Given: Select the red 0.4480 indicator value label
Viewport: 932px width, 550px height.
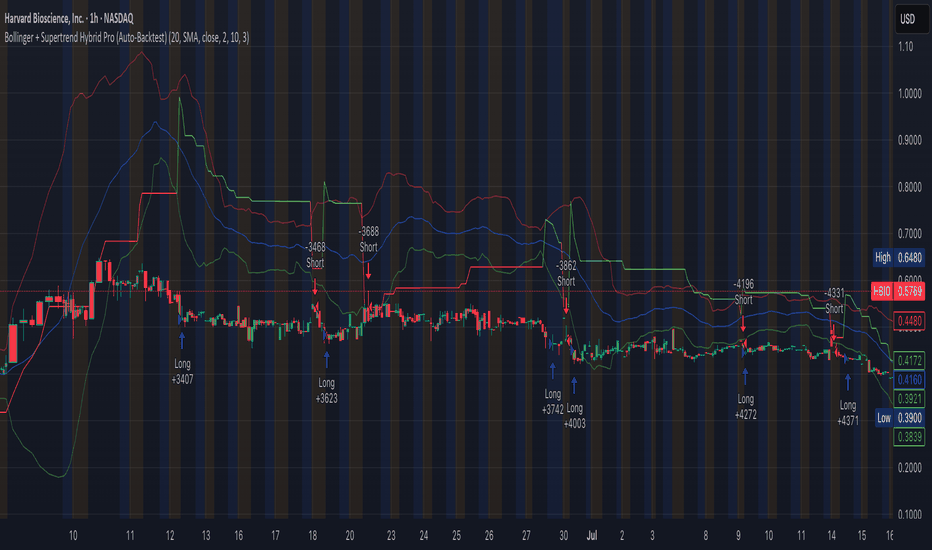Looking at the screenshot, I should pyautogui.click(x=909, y=321).
